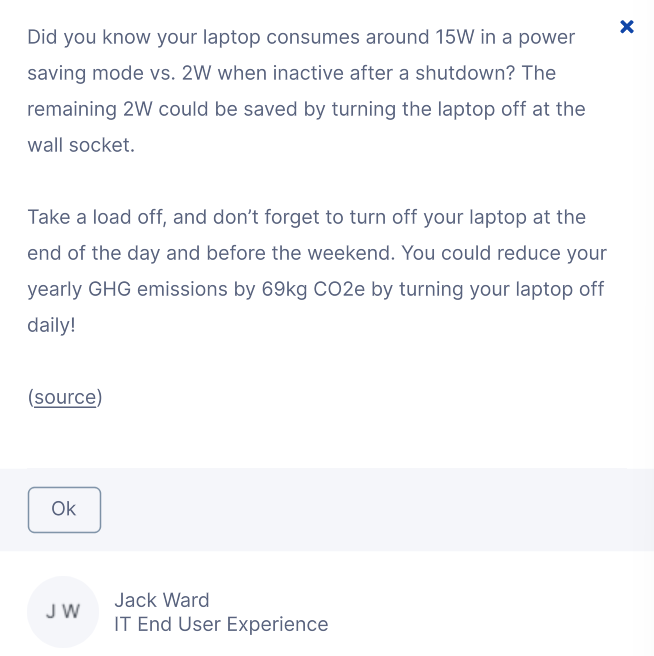
Task: Click the words saving mode in the text
Action: 80,73
